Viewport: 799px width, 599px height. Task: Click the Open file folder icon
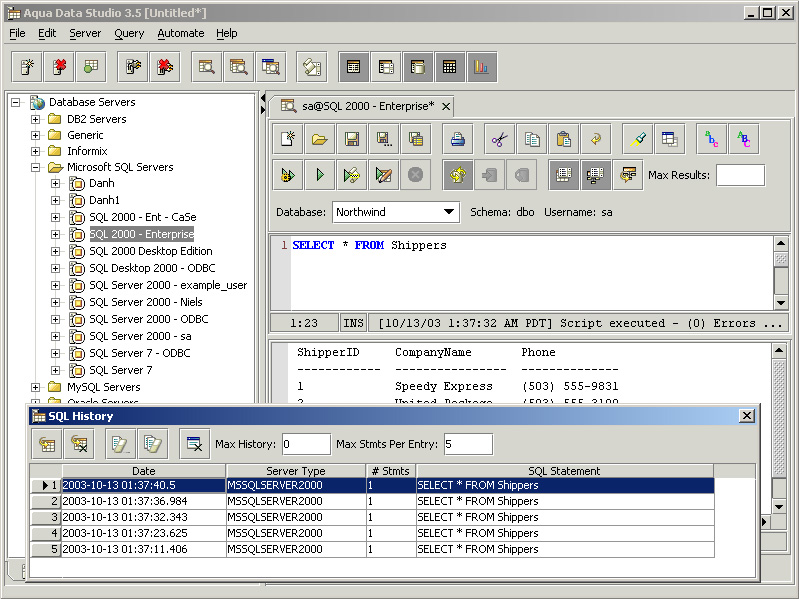[319, 139]
